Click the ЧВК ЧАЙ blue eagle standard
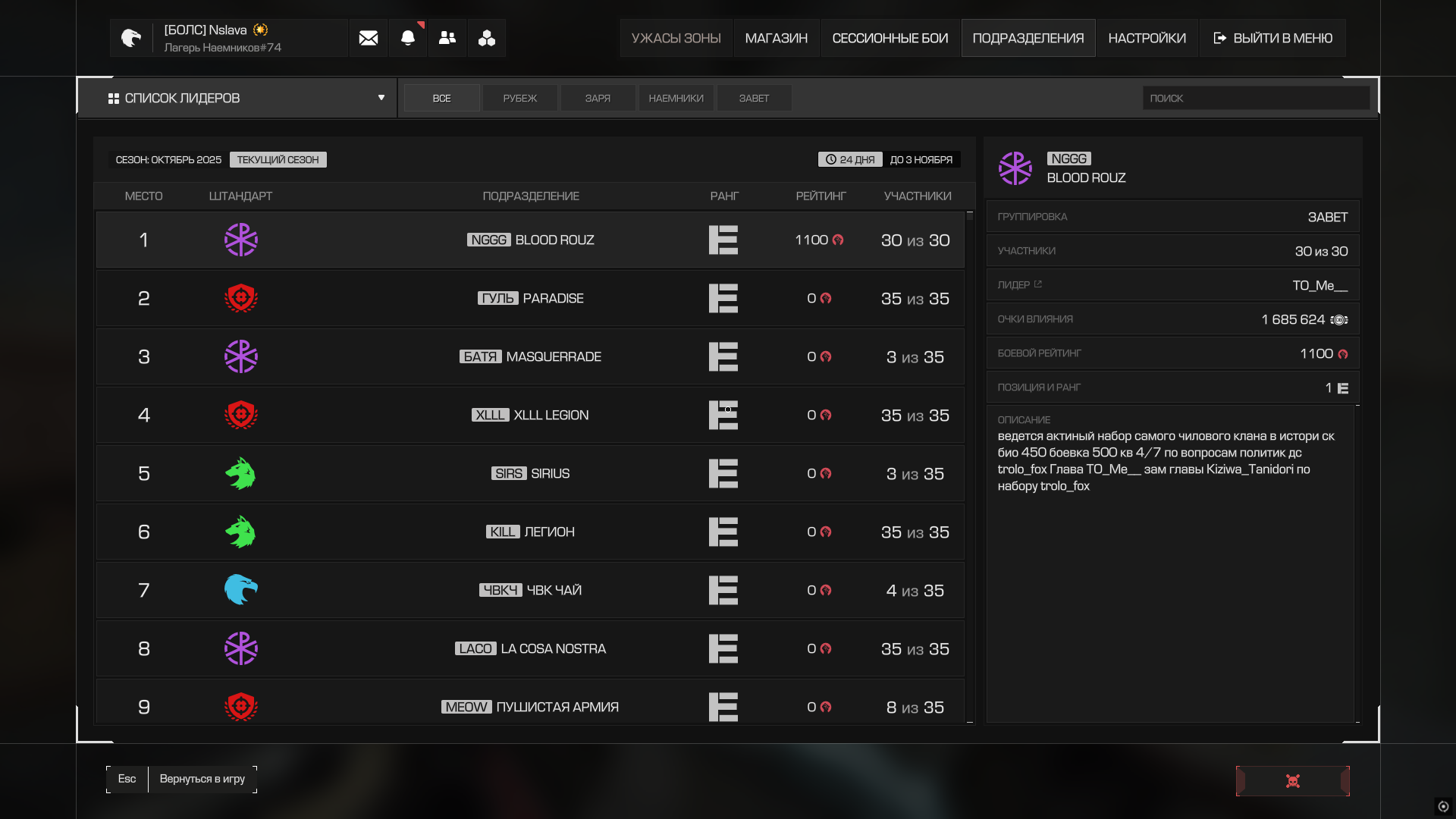The width and height of the screenshot is (1456, 819). 241,590
